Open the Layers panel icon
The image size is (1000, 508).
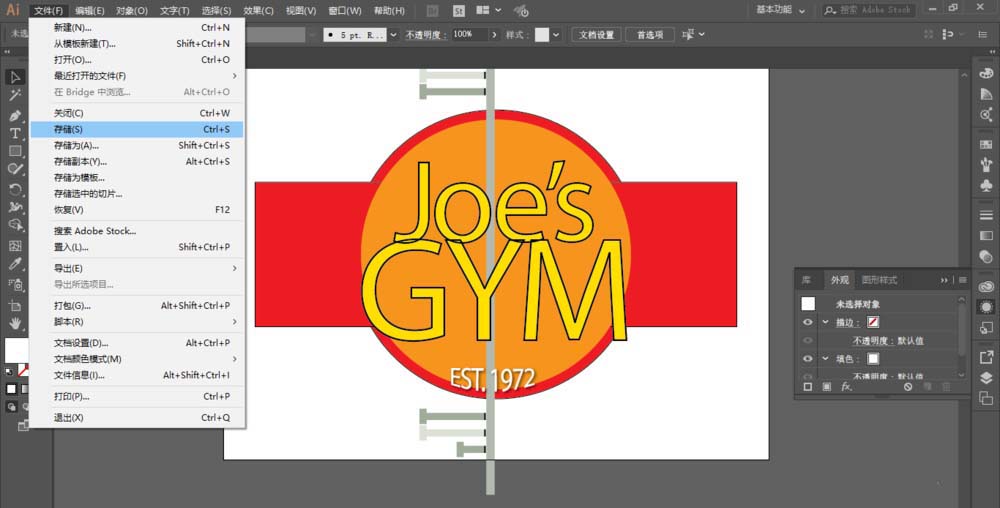click(x=986, y=378)
